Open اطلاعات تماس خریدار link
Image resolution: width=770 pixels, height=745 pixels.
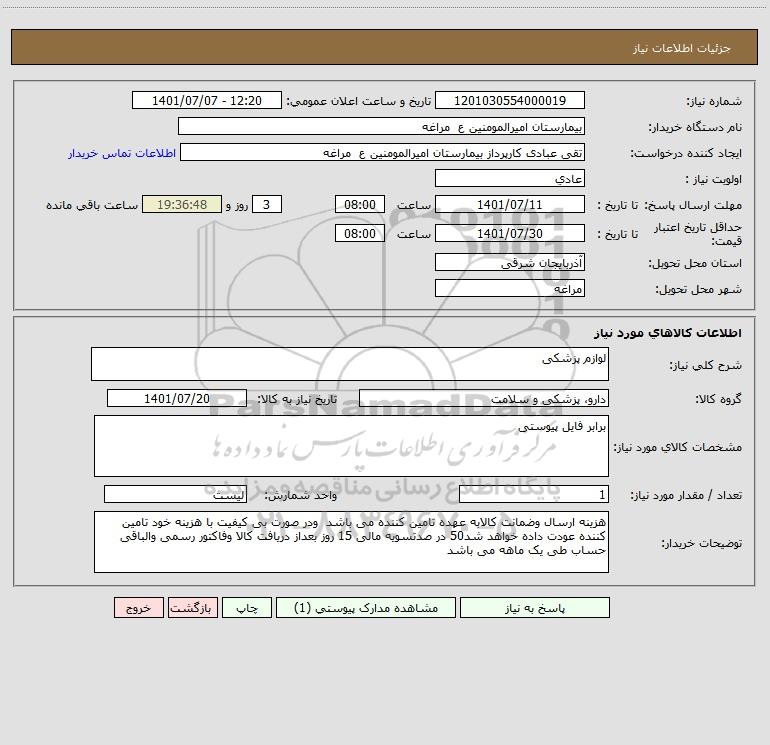point(122,153)
